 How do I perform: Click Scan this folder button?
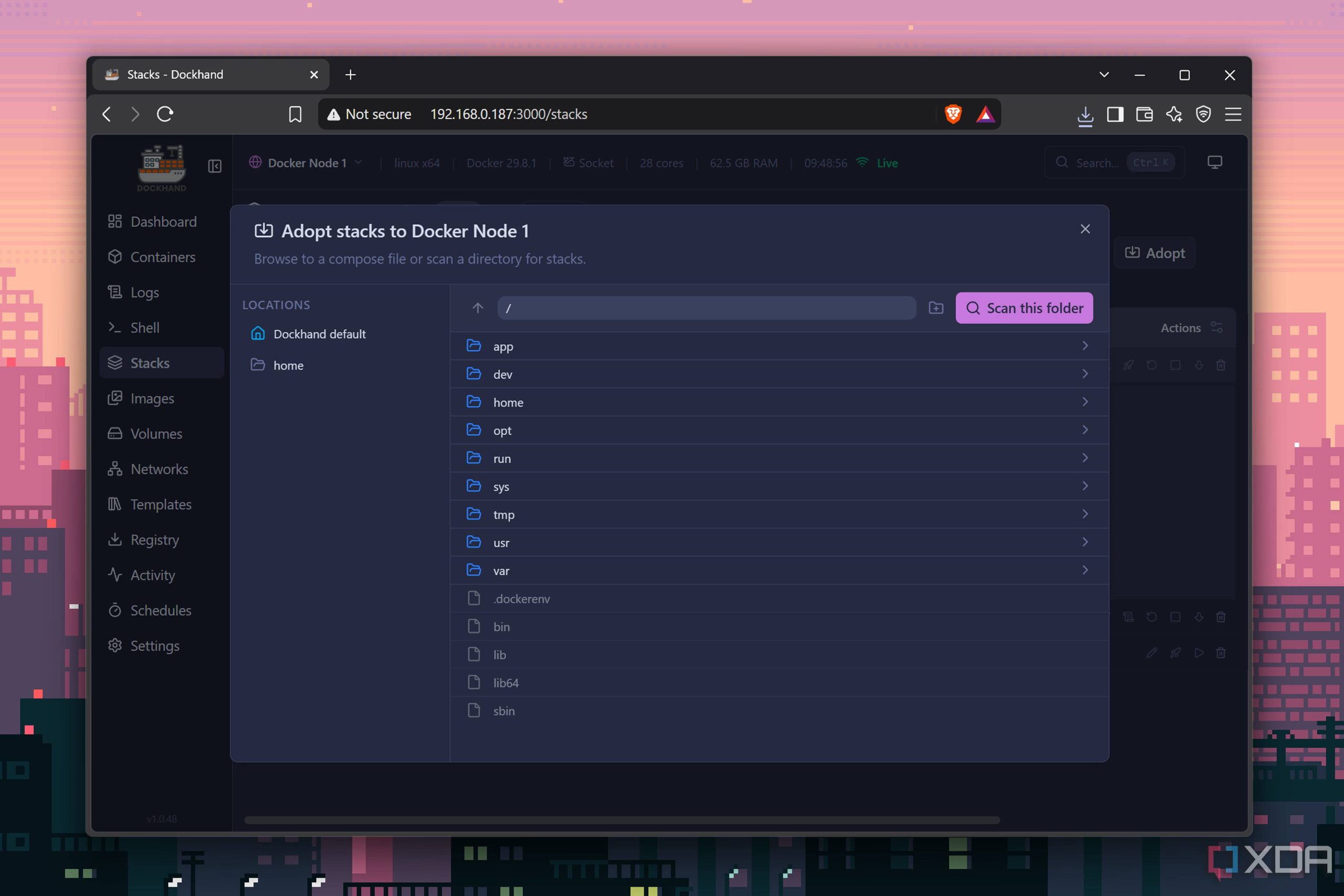pyautogui.click(x=1024, y=309)
